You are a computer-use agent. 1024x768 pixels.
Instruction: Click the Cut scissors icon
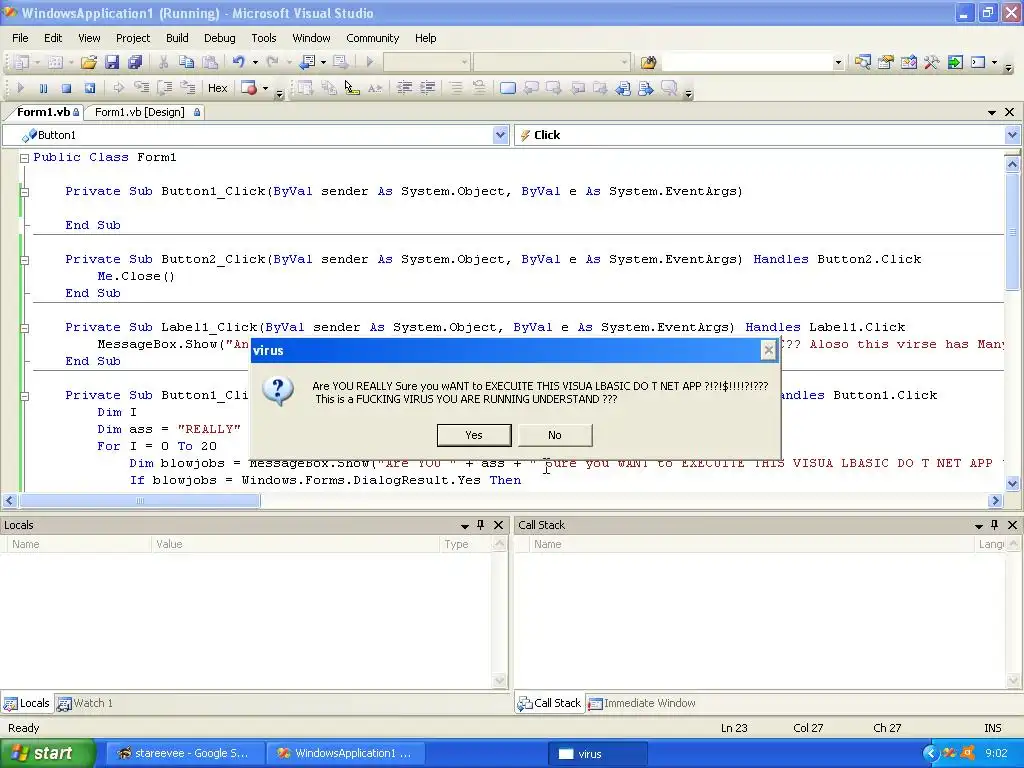point(163,62)
